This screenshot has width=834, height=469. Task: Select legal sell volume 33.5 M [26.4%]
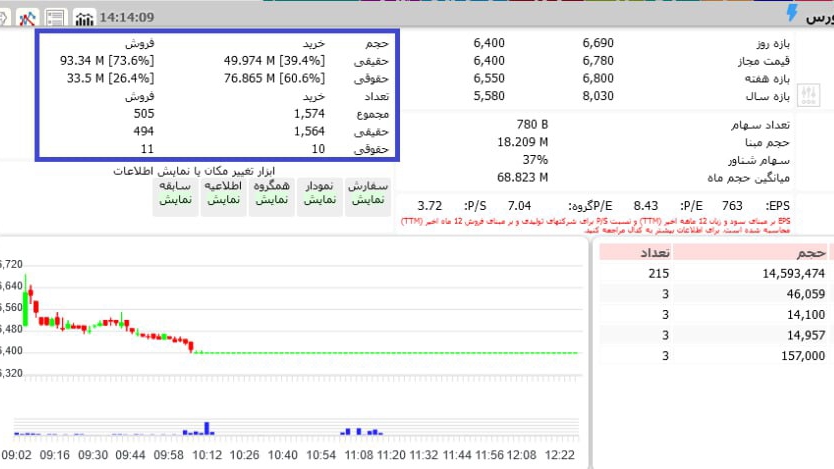click(110, 78)
